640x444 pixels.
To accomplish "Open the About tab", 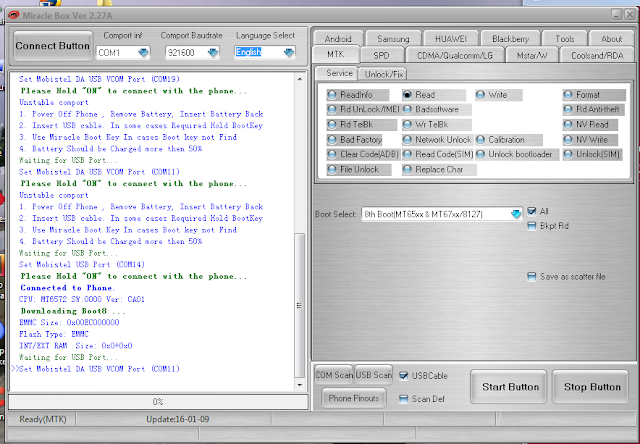I will [611, 39].
